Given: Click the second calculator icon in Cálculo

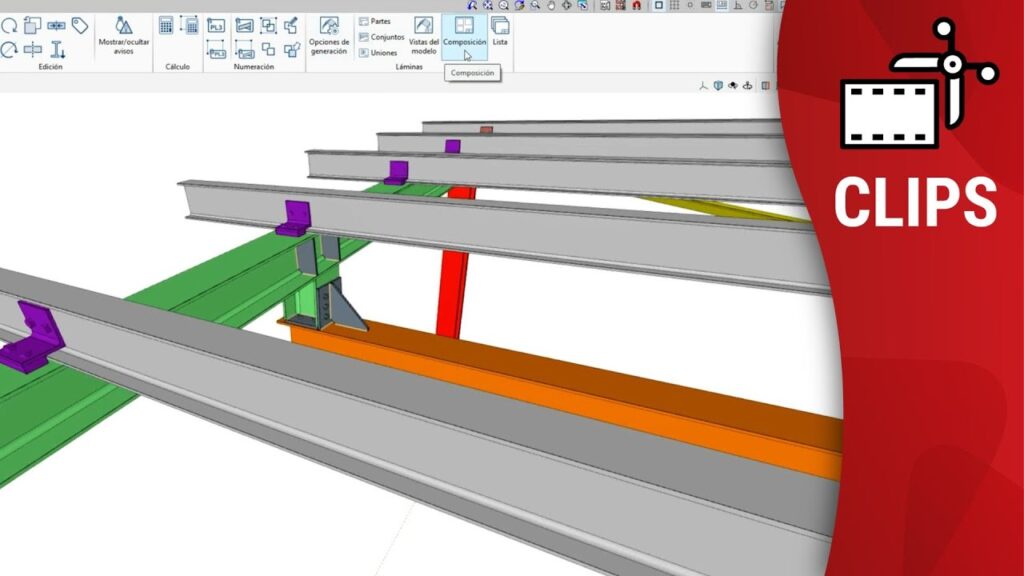Looking at the screenshot, I should [189, 26].
